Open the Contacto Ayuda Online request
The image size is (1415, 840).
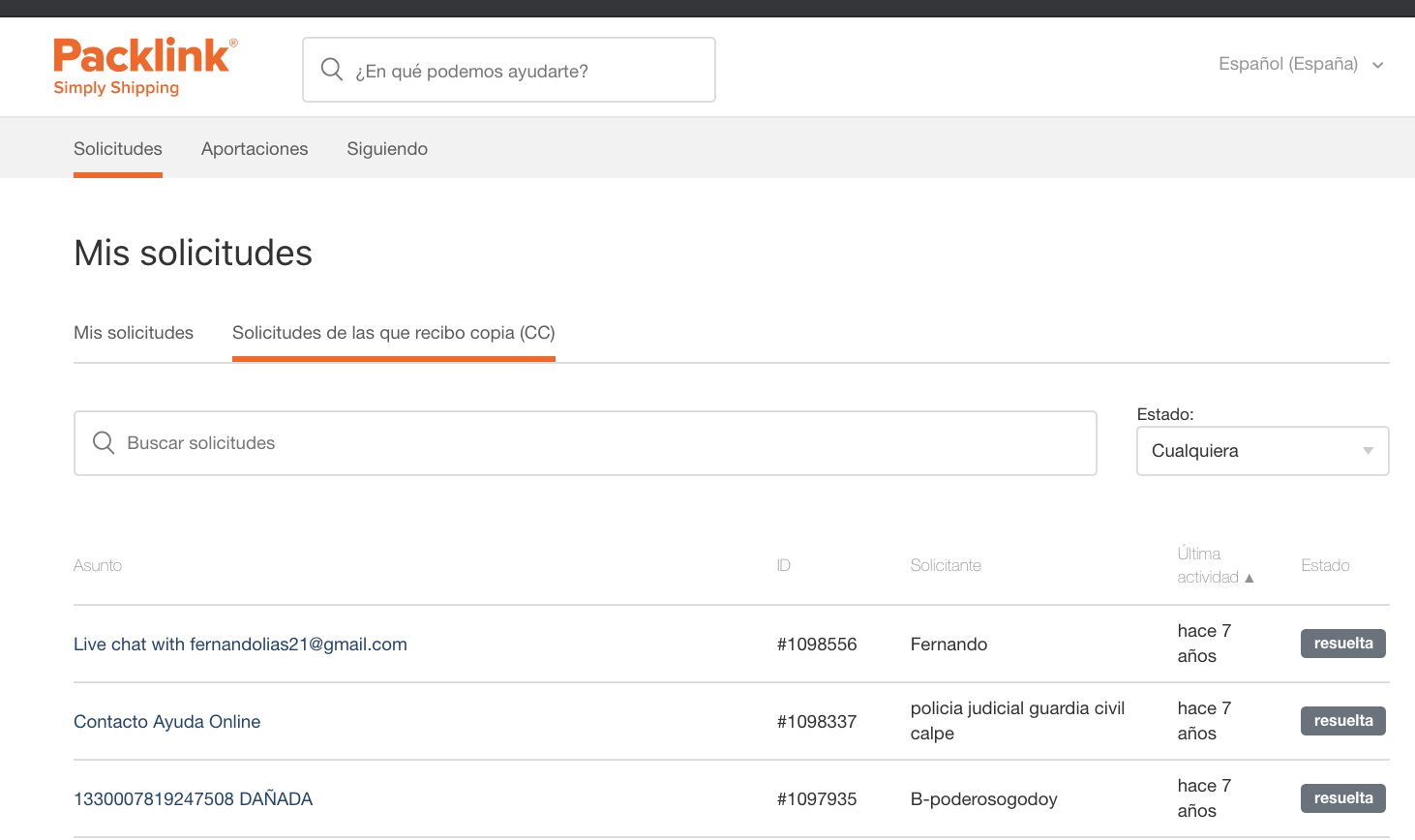(167, 722)
